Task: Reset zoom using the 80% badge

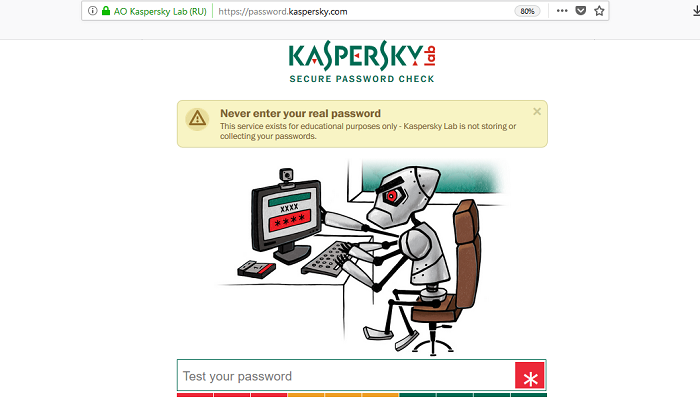Action: [x=527, y=11]
